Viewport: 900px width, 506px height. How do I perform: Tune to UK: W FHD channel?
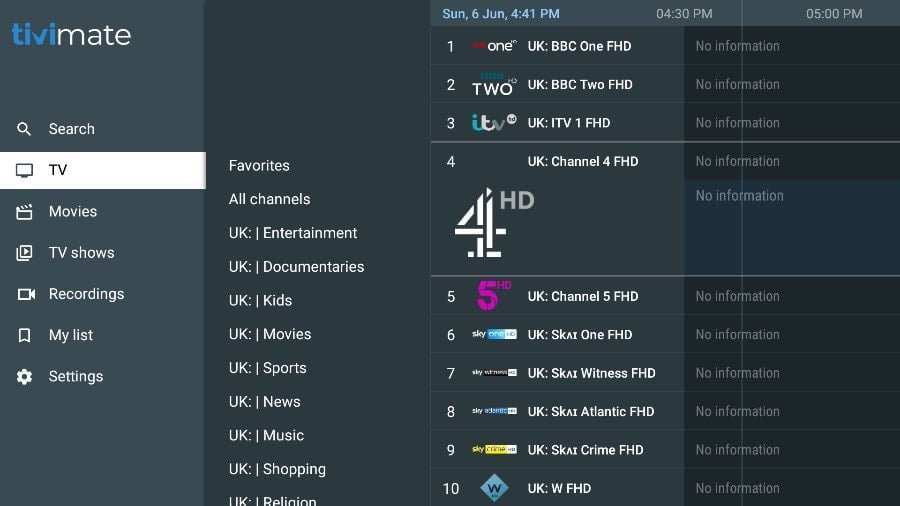click(559, 489)
